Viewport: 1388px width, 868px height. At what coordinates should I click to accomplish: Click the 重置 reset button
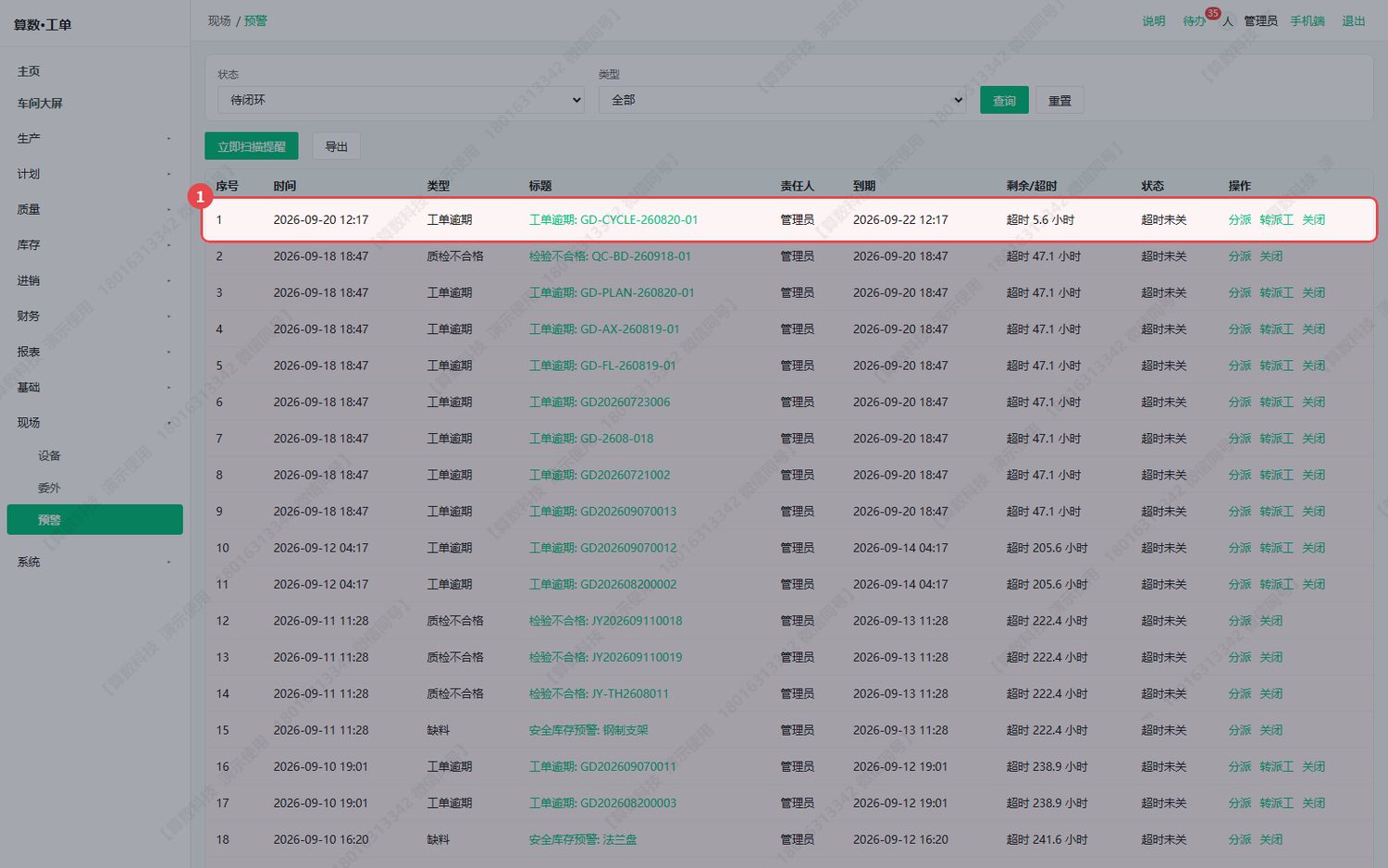pos(1060,101)
